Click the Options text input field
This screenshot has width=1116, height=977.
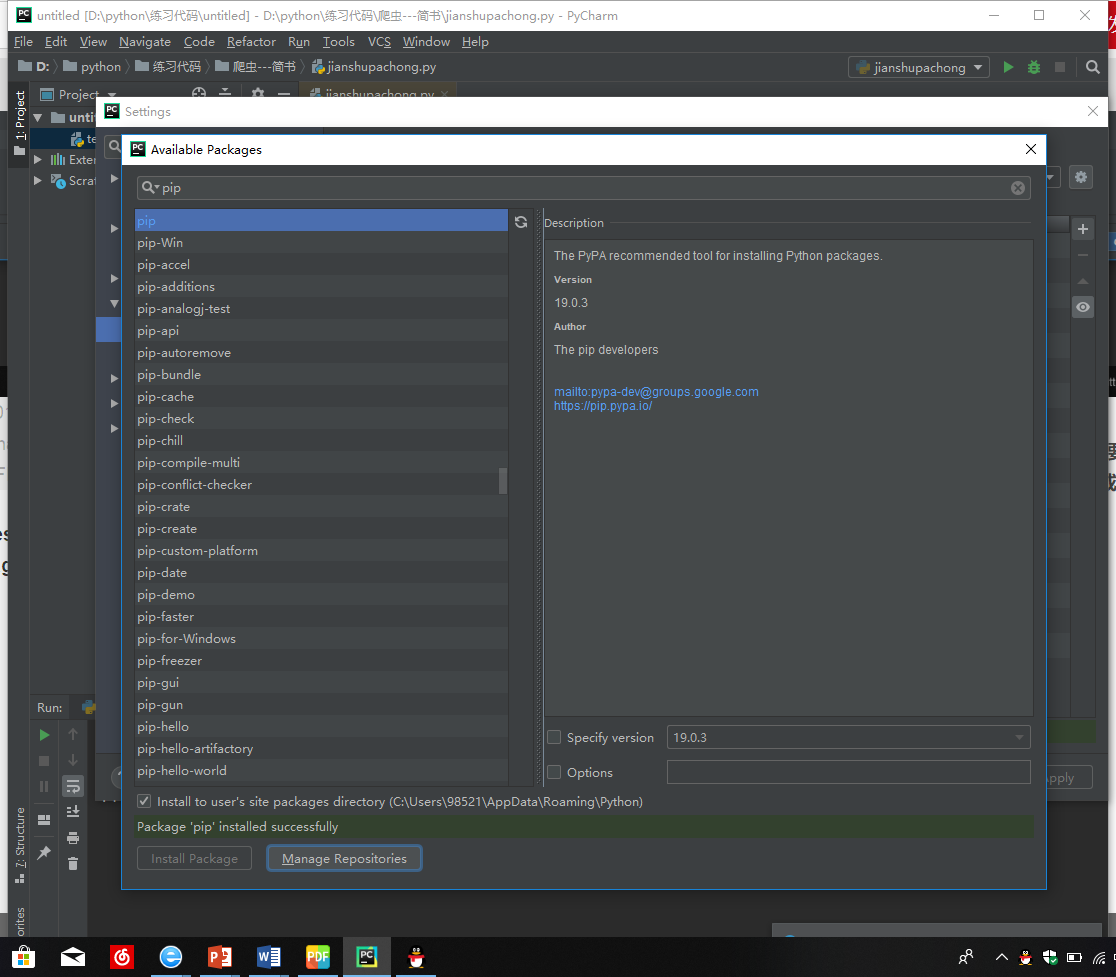click(848, 772)
